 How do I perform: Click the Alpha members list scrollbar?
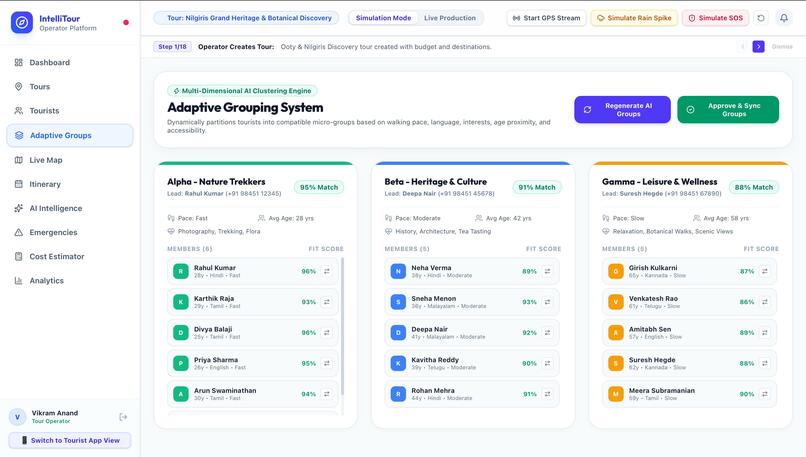(342, 326)
